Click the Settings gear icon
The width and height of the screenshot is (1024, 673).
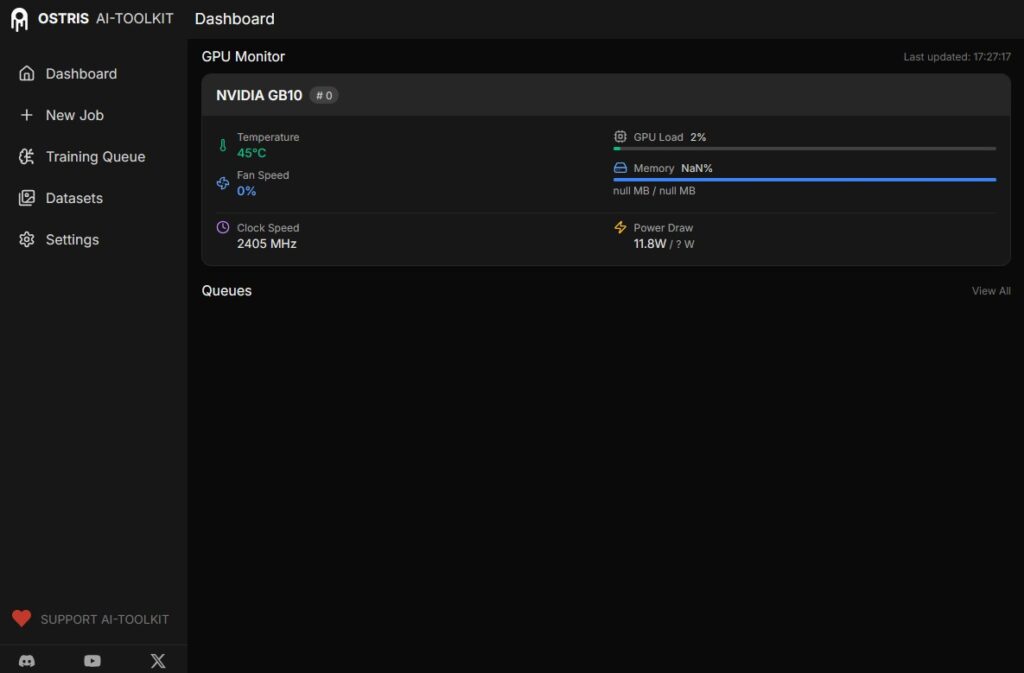[x=27, y=240]
